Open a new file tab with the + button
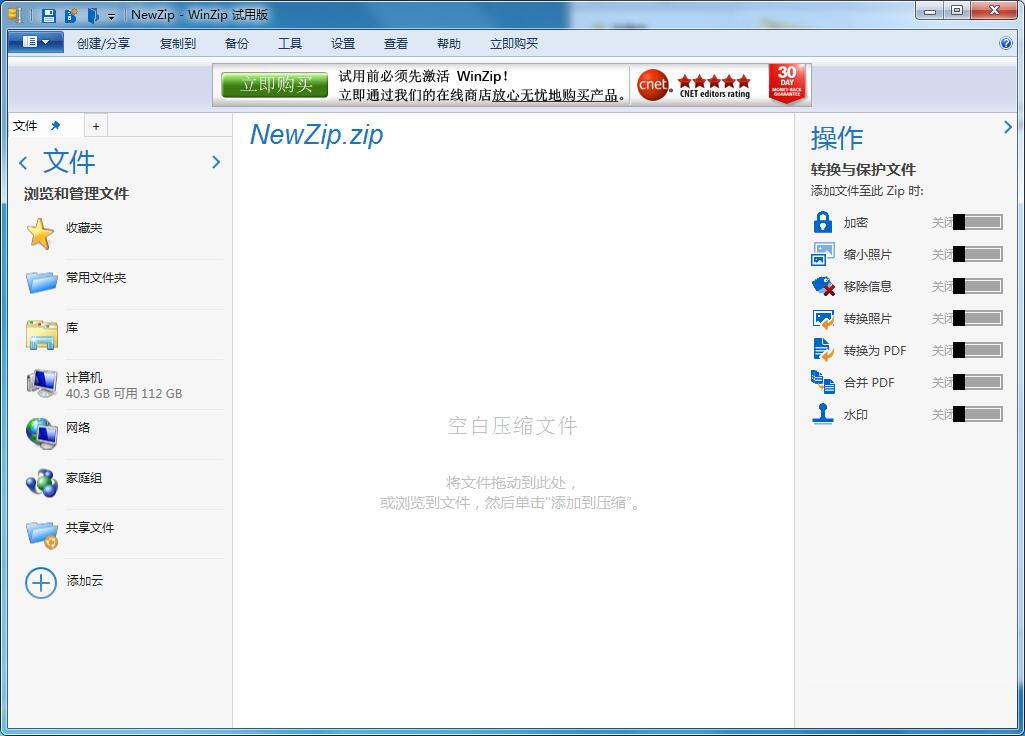This screenshot has height=736, width=1025. [95, 125]
